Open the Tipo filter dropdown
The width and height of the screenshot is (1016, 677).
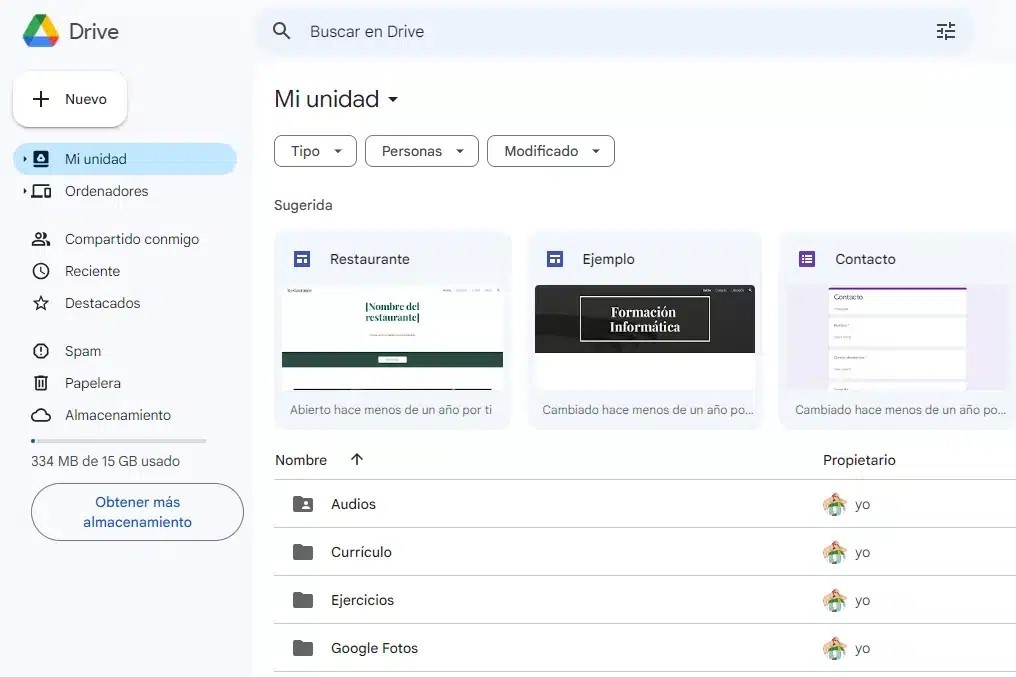pyautogui.click(x=315, y=151)
